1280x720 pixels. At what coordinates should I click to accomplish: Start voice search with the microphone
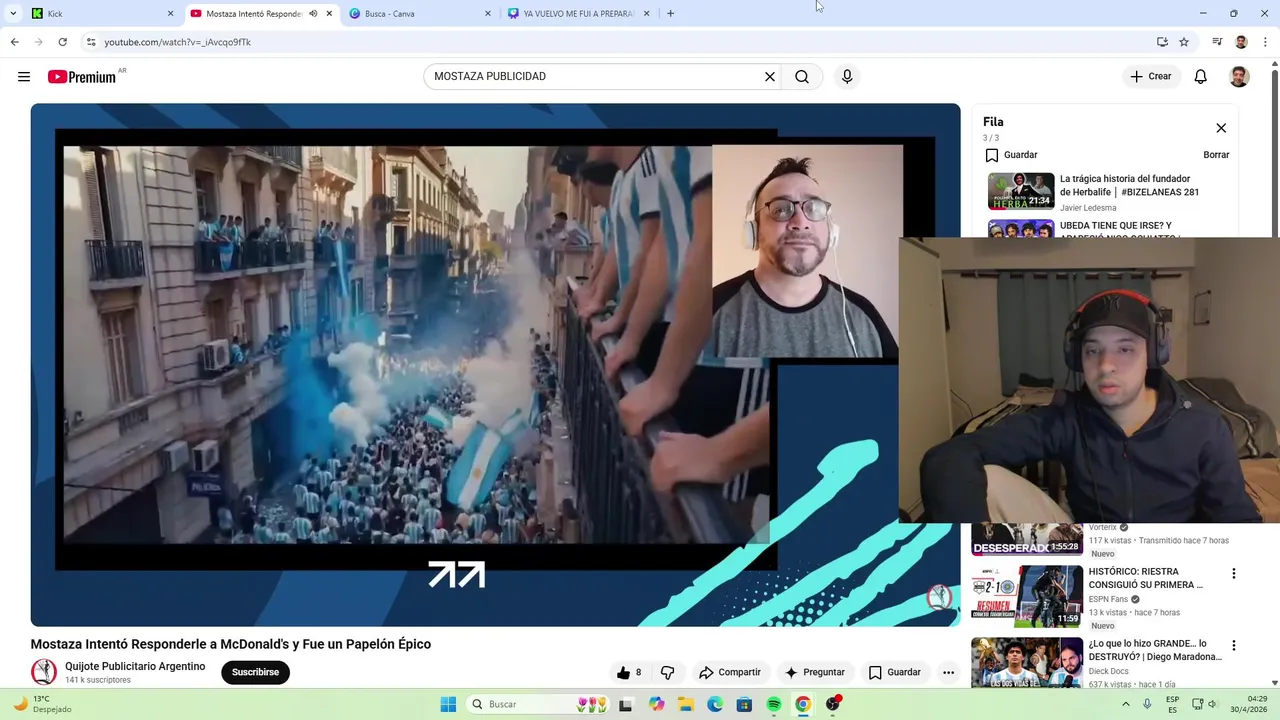point(847,77)
